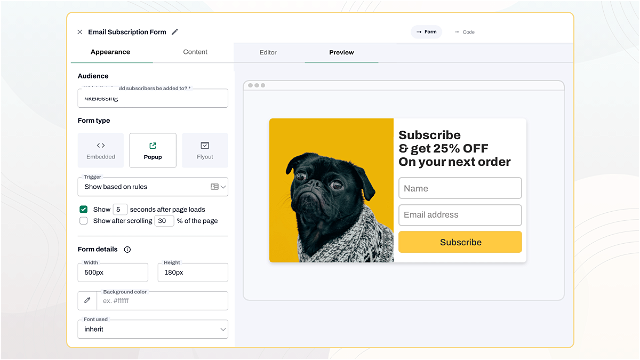Image resolution: width=640 pixels, height=360 pixels.
Task: Close the Email Subscription Form editor
Action: [80, 32]
